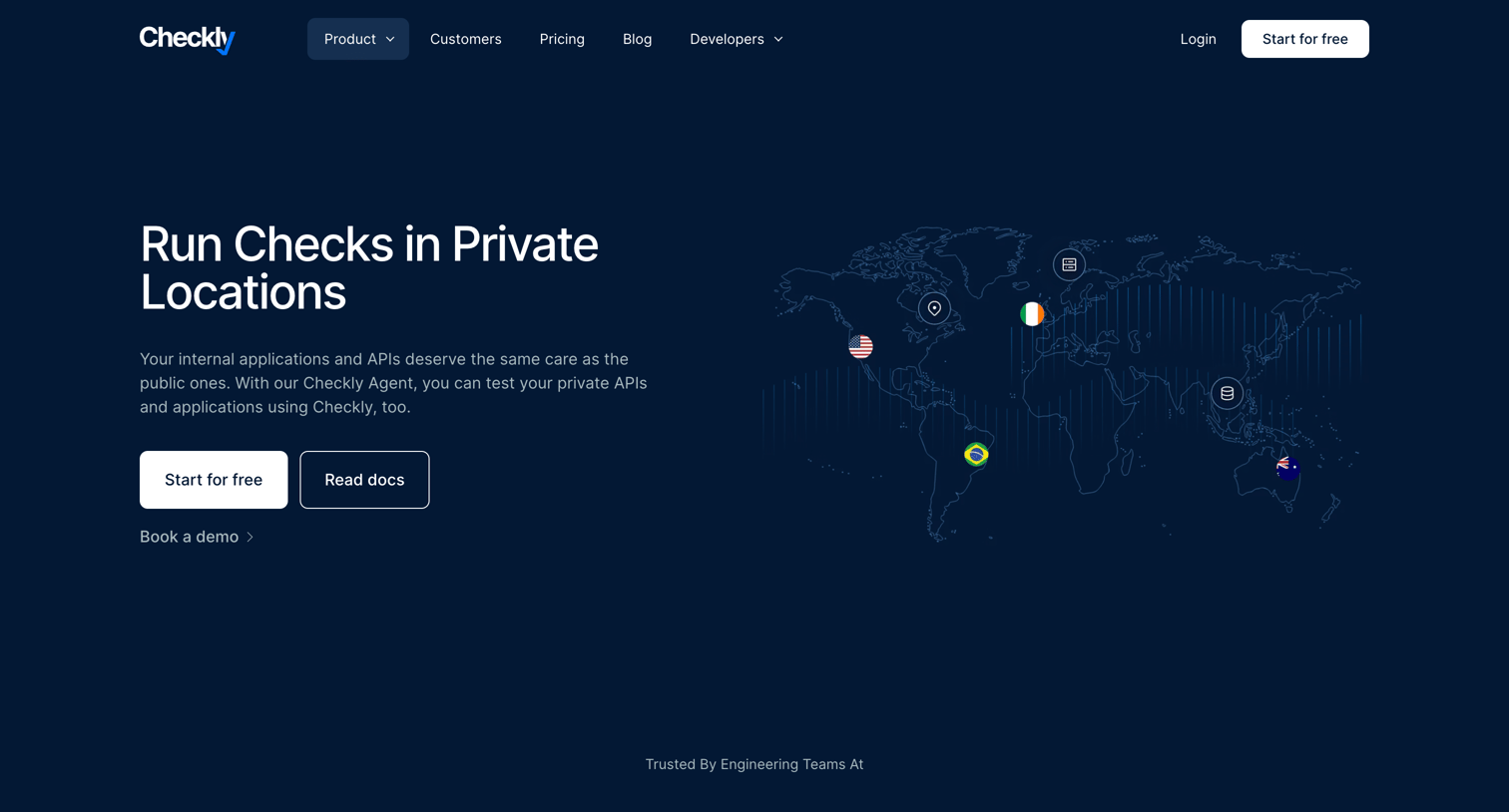Select the Brazil flag marker

(x=976, y=455)
